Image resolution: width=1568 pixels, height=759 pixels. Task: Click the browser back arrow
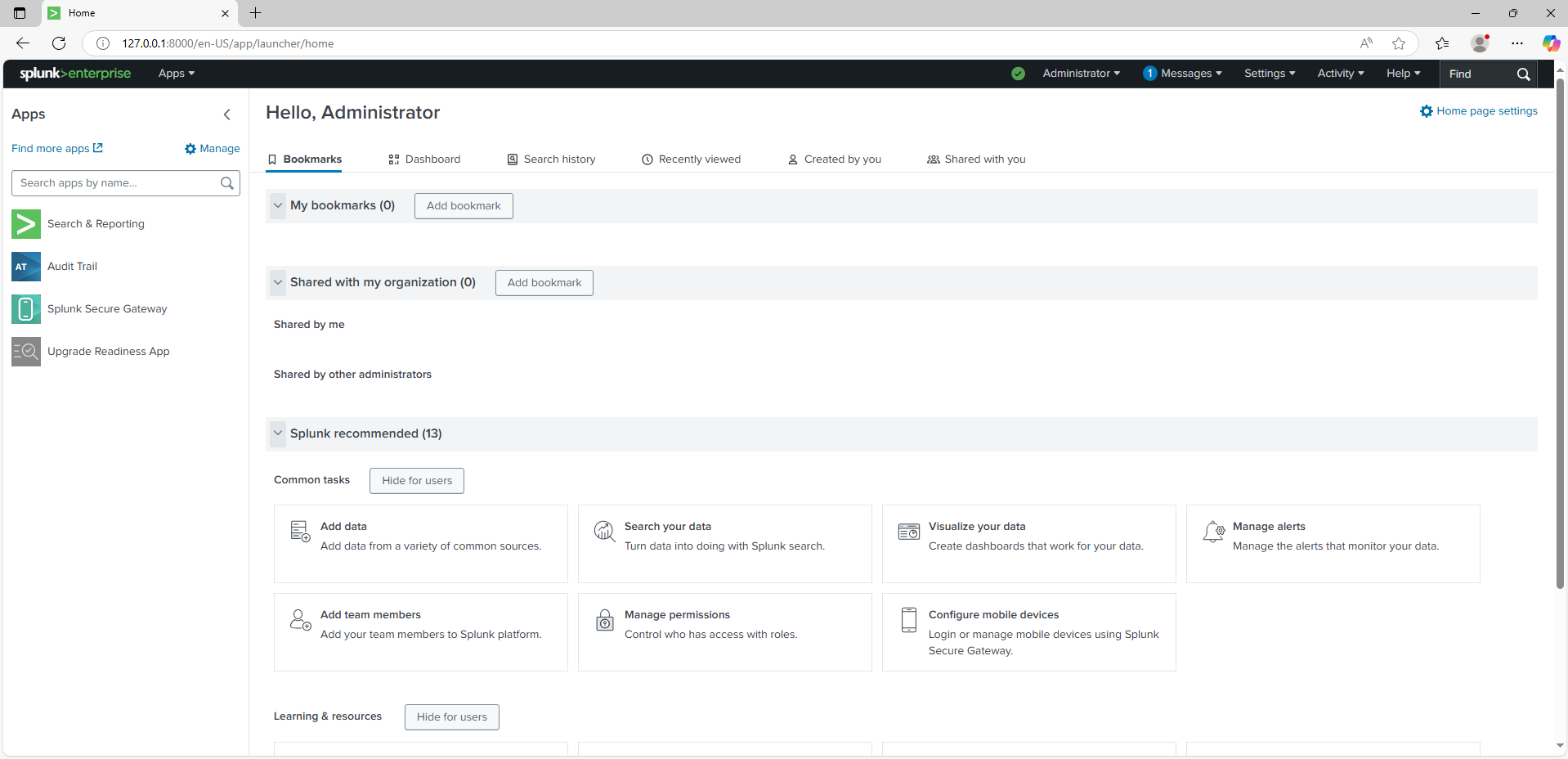pyautogui.click(x=23, y=43)
